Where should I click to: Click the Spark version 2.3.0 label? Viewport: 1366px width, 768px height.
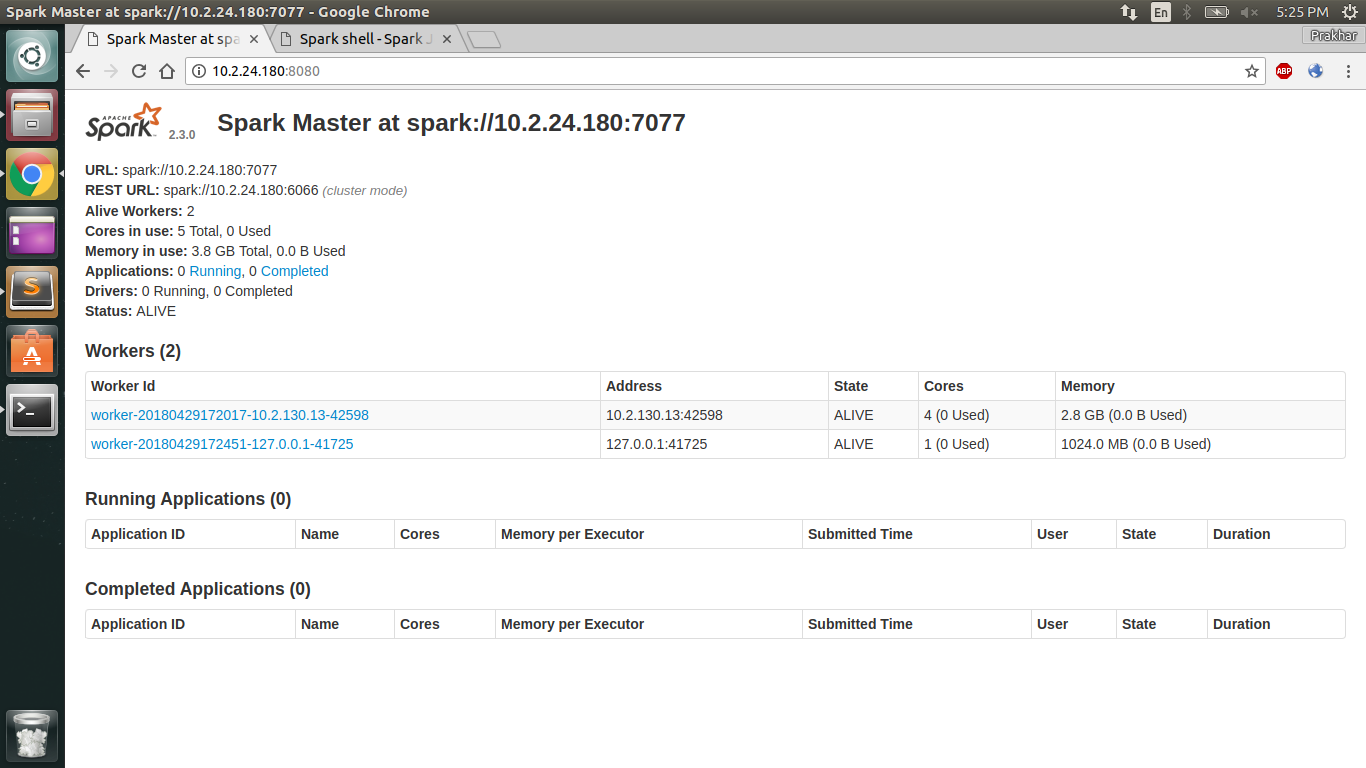pyautogui.click(x=182, y=134)
